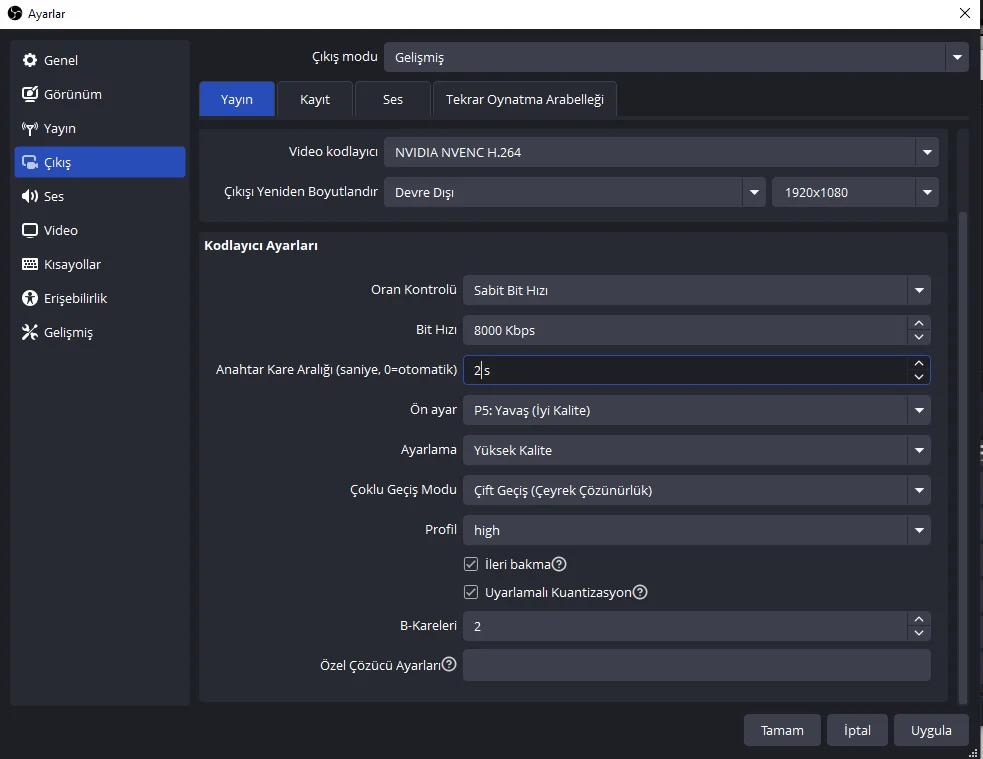Open the Video kodlayıcı dropdown
The image size is (983, 759).
(661, 152)
